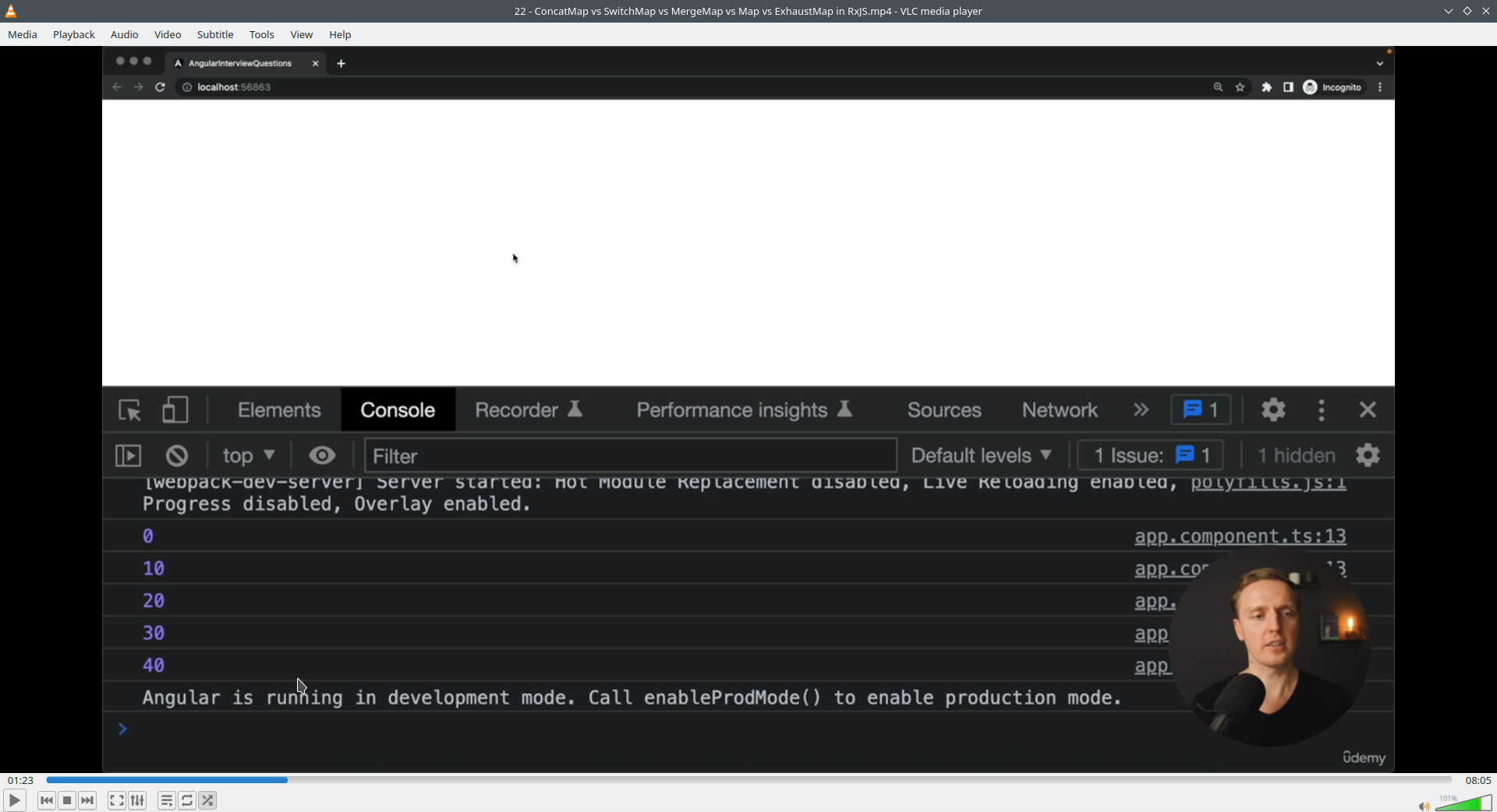Create a live expression with eye icon
The width and height of the screenshot is (1497, 812).
322,455
